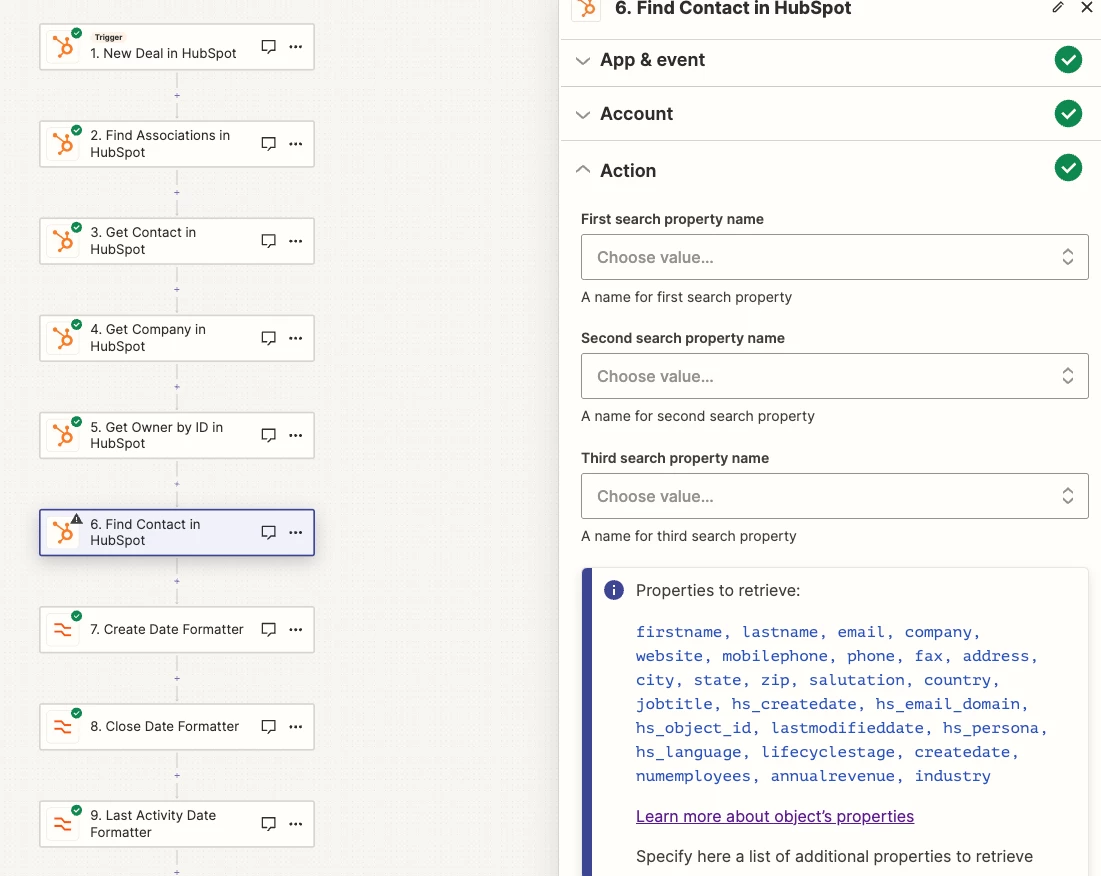1101x876 pixels.
Task: Click comment icon on Get Owner by ID step
Action: 268,435
